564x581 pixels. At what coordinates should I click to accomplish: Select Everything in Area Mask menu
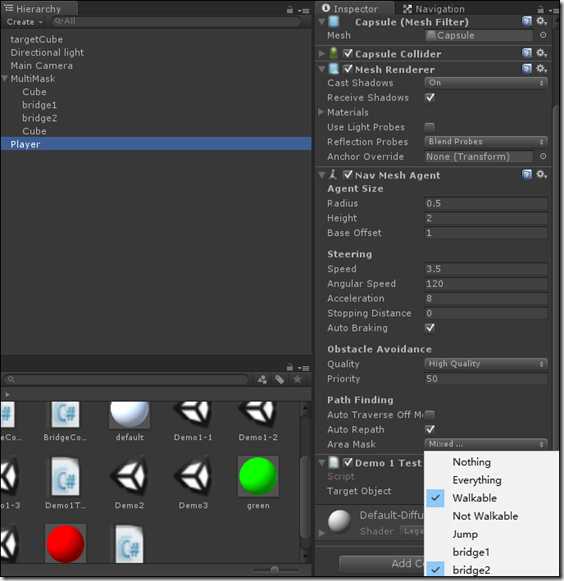click(491, 480)
